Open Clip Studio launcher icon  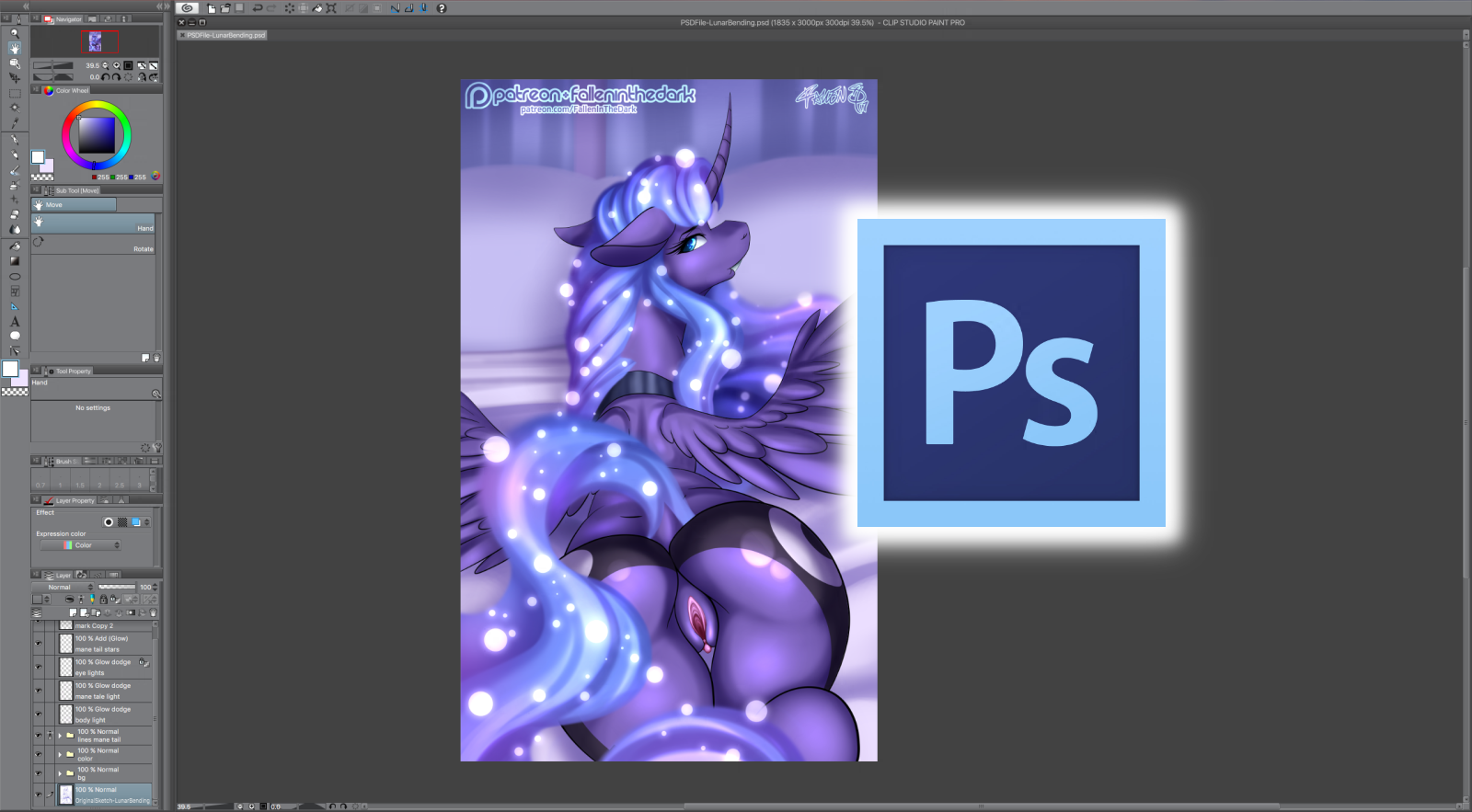[188, 8]
